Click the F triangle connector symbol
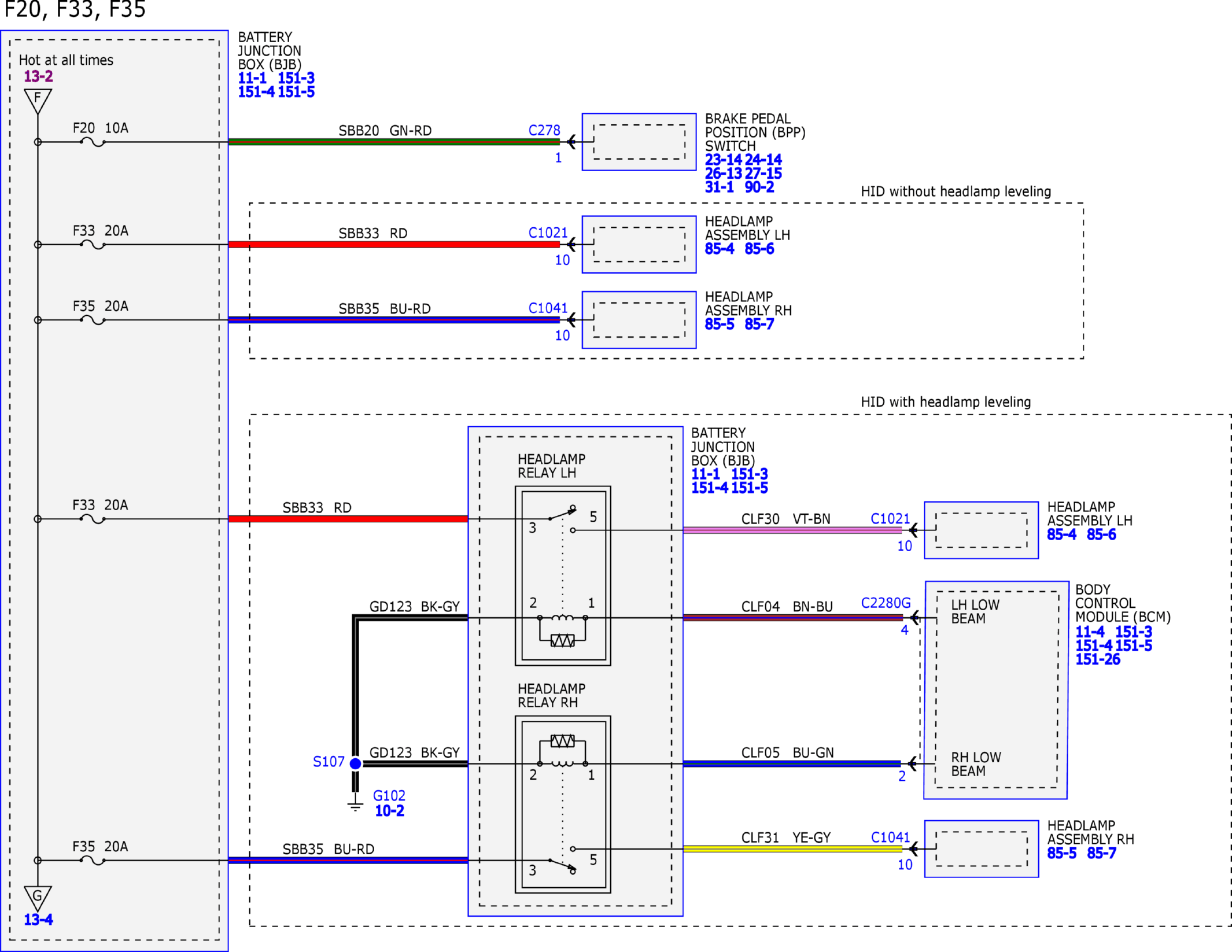This screenshot has width=1232, height=952. [38, 100]
